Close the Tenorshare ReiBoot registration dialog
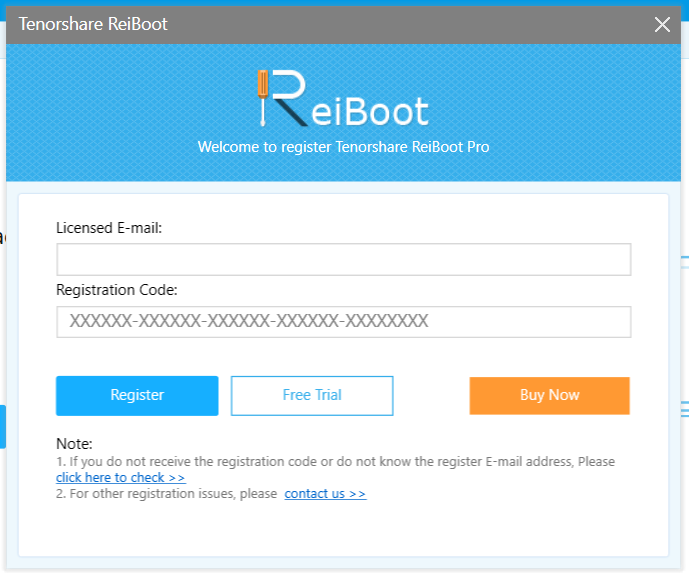The width and height of the screenshot is (689, 573). point(662,25)
